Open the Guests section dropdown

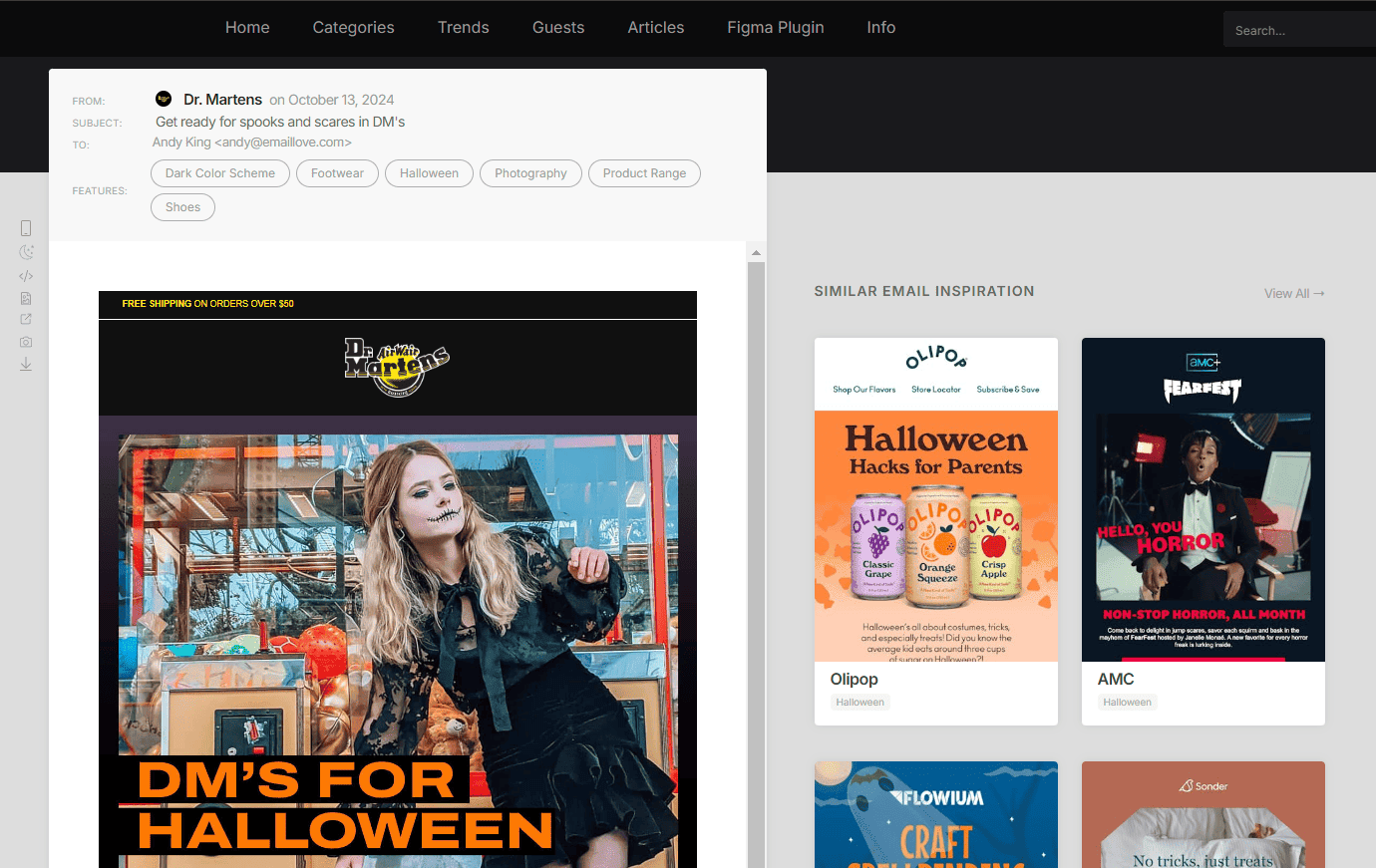(557, 28)
